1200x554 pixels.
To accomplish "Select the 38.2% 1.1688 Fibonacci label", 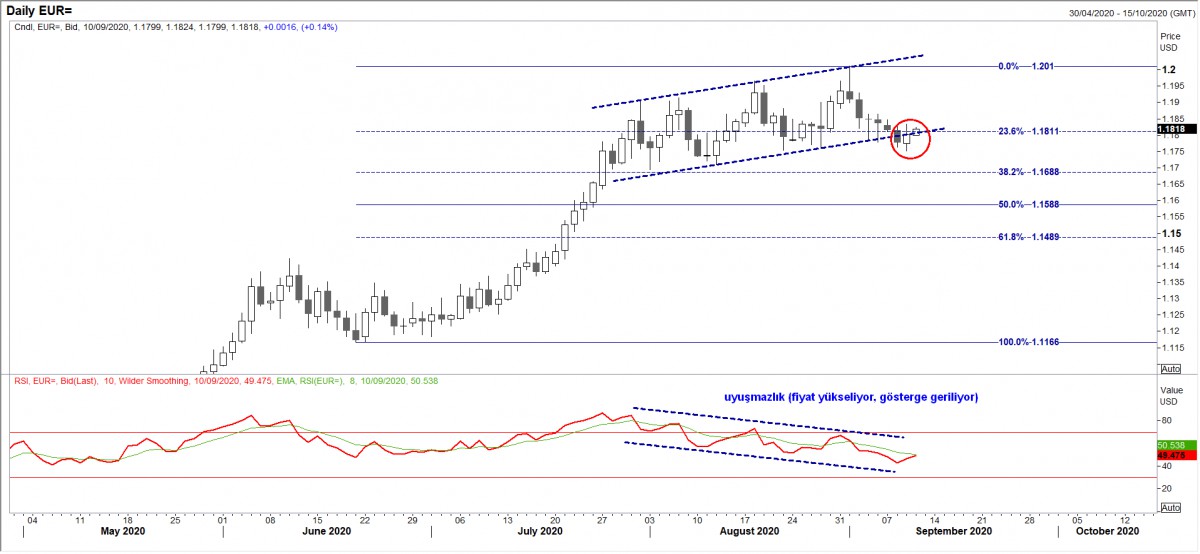I will point(1029,172).
